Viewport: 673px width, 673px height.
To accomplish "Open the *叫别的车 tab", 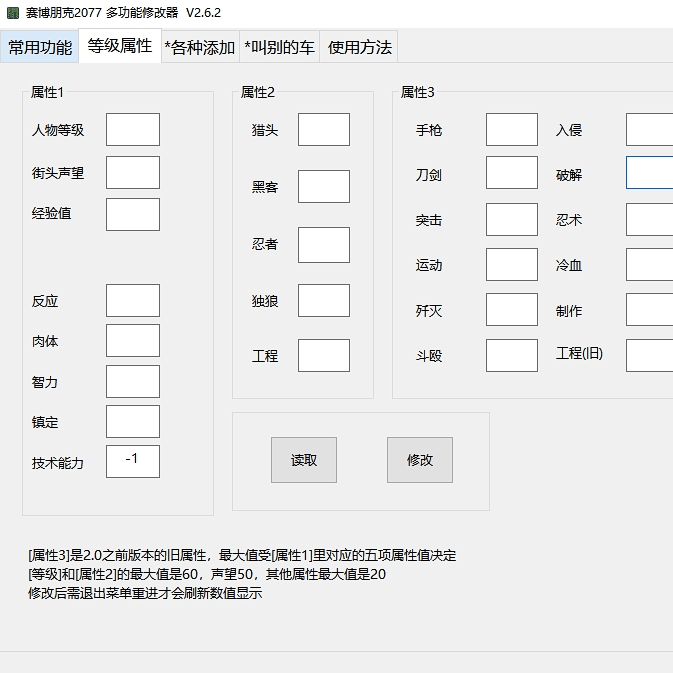I will [x=279, y=47].
